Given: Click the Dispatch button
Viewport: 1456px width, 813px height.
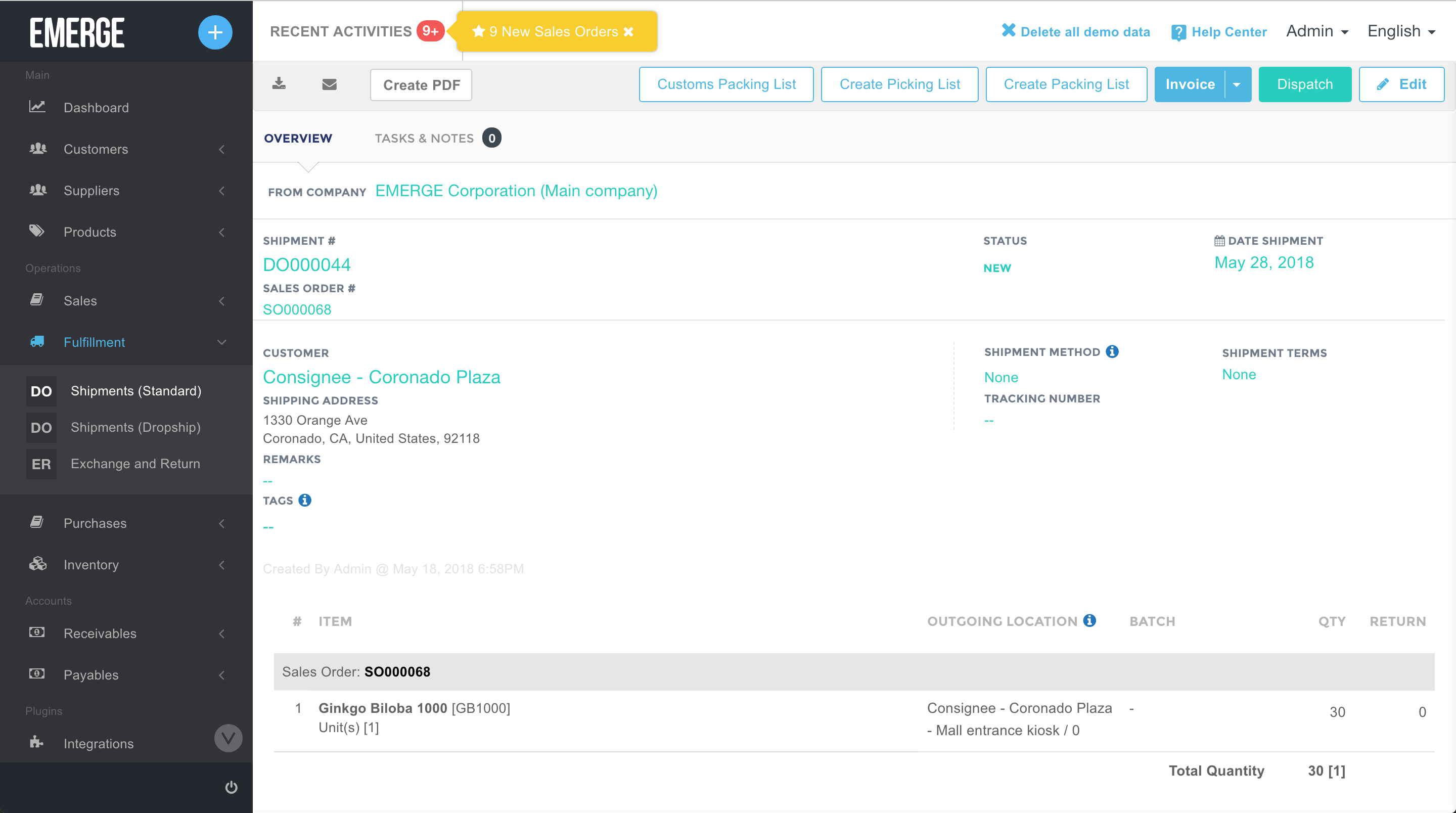Looking at the screenshot, I should (1304, 84).
